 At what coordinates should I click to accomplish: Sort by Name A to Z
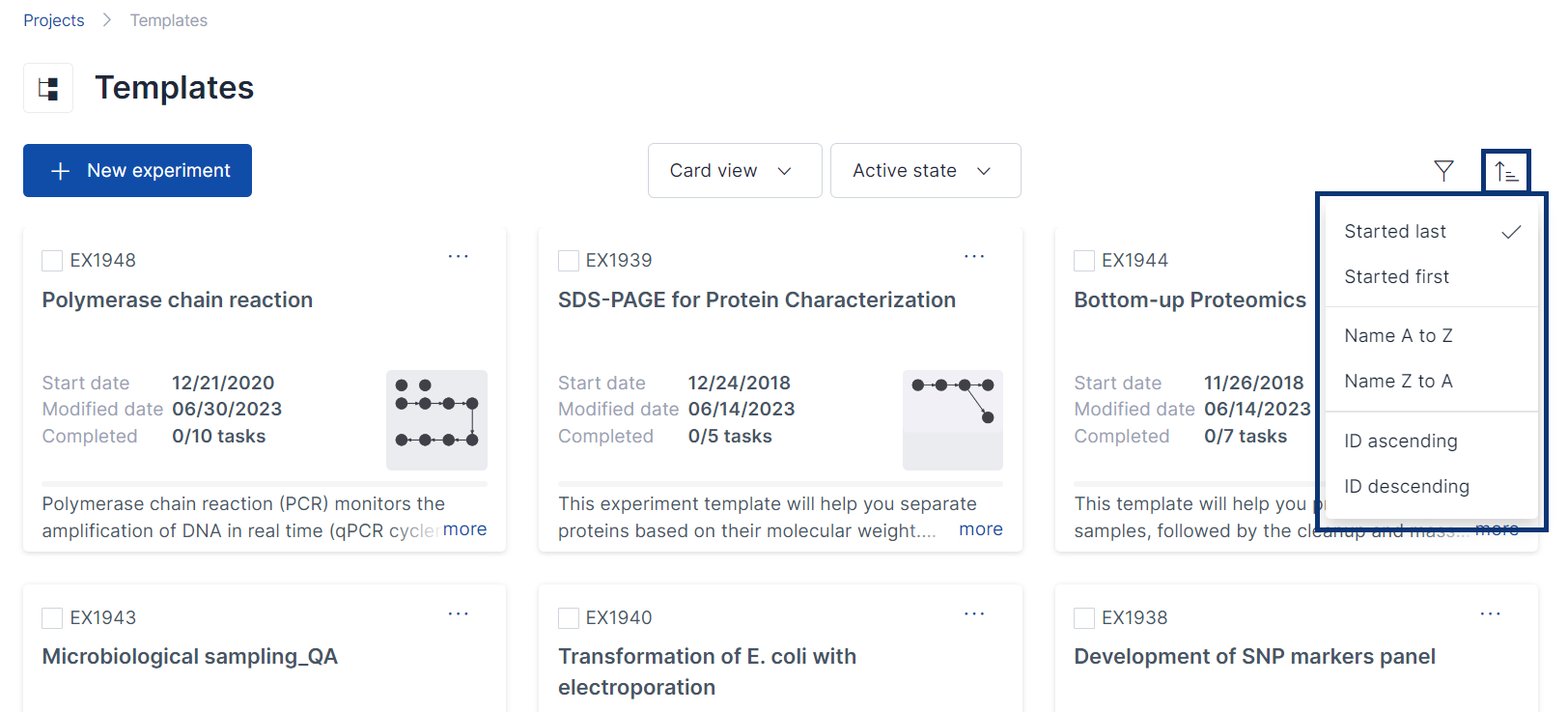pyautogui.click(x=1398, y=336)
